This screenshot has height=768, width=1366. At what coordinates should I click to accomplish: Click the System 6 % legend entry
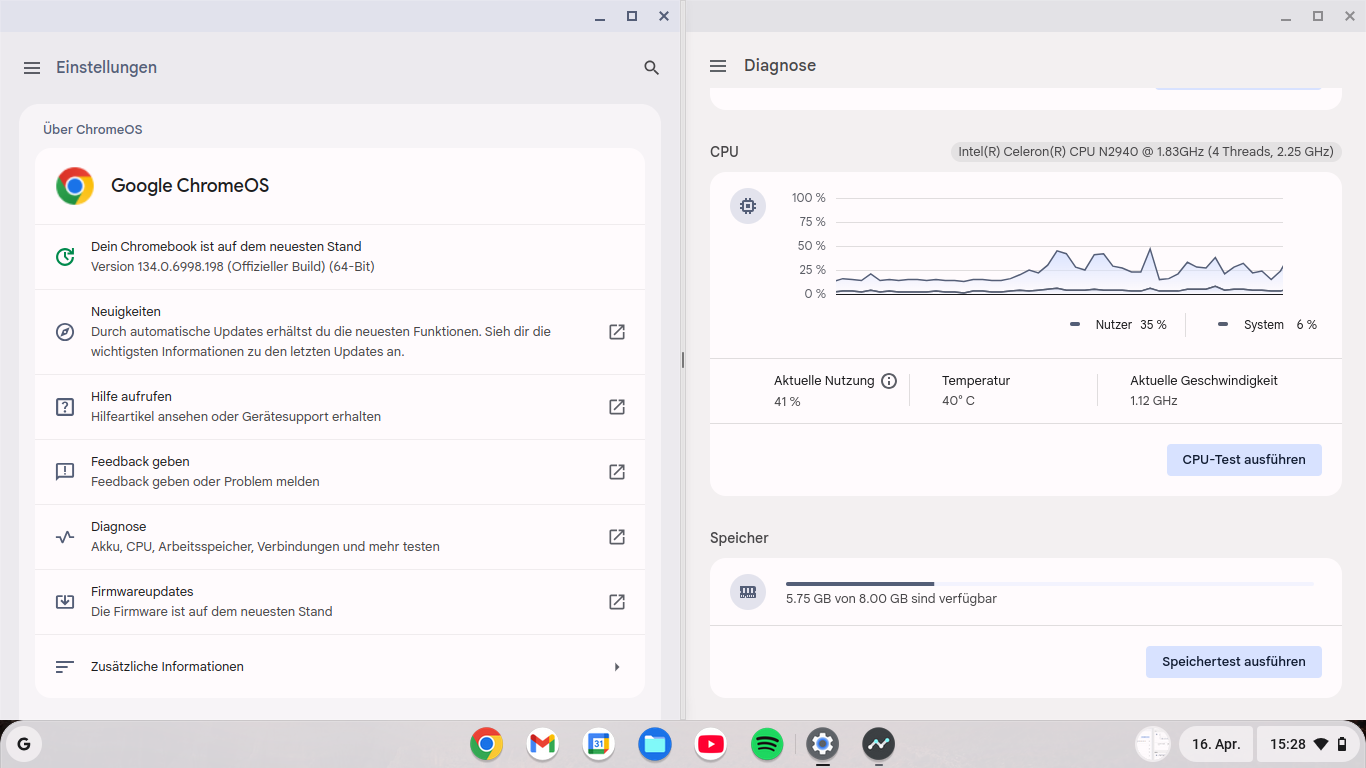(x=1267, y=325)
